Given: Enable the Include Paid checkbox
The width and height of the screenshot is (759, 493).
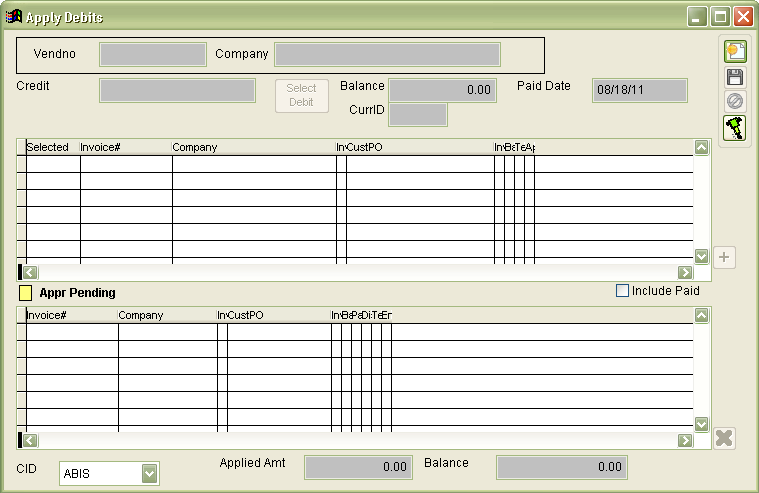Looking at the screenshot, I should click(623, 291).
